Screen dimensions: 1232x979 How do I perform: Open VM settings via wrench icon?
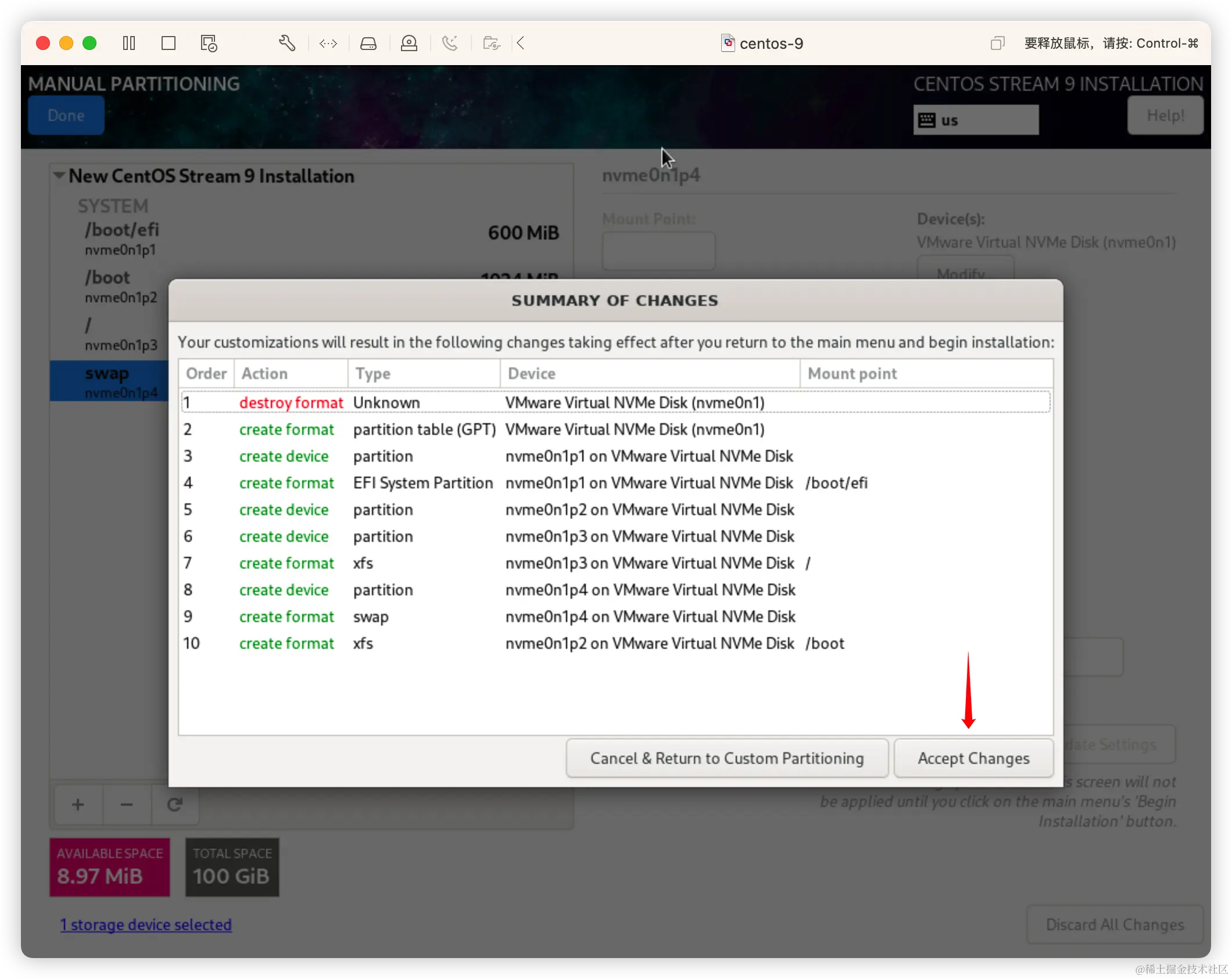pyautogui.click(x=287, y=43)
